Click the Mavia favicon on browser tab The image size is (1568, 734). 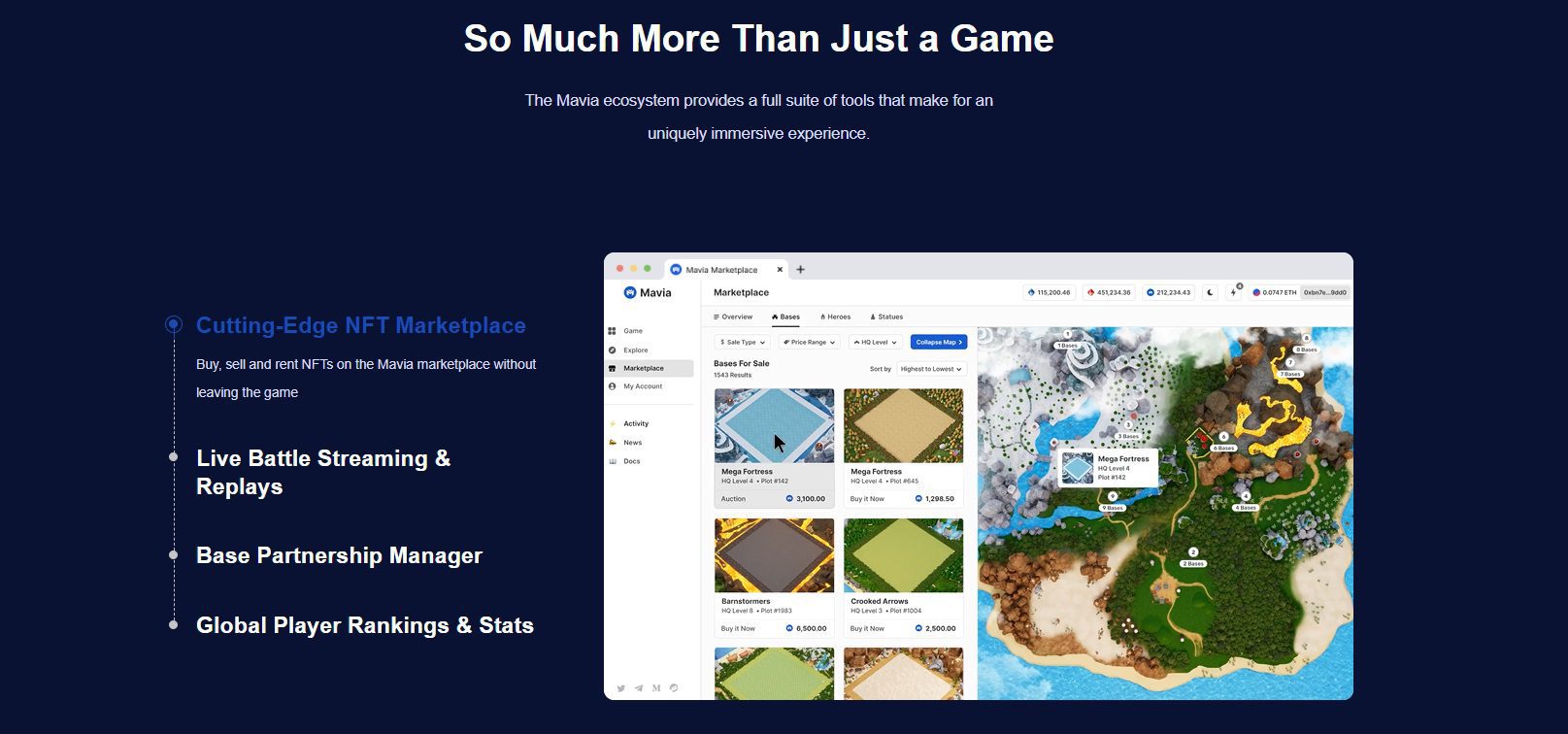pos(676,270)
